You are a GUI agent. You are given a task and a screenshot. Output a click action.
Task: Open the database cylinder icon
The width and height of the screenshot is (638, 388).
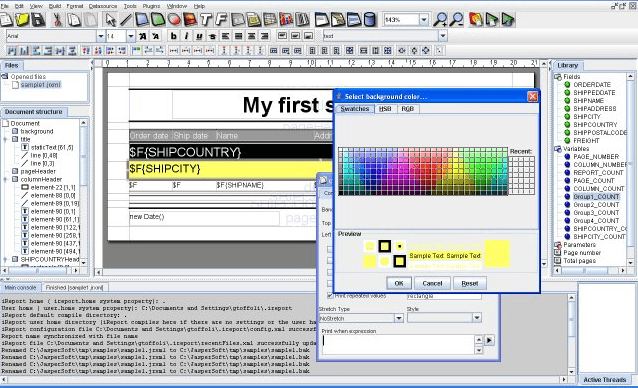(369, 20)
